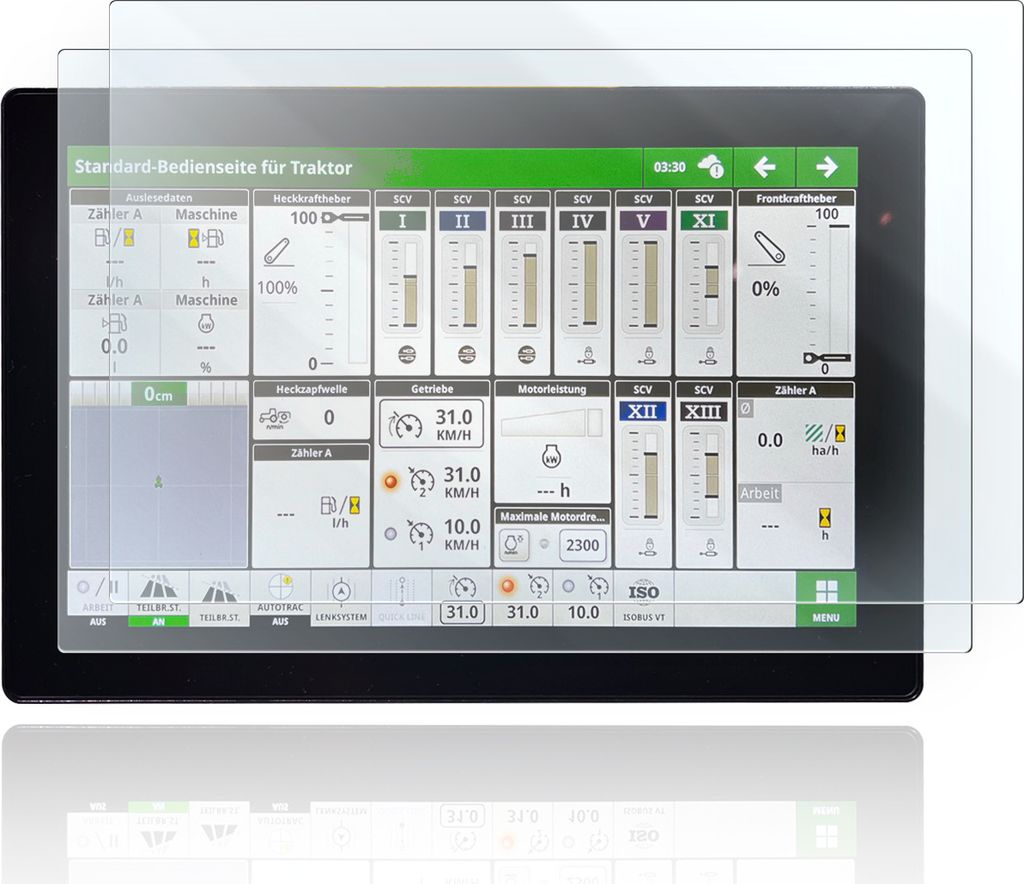The image size is (1024, 884).
Task: Open SCV XII valve tile
Action: click(x=643, y=475)
